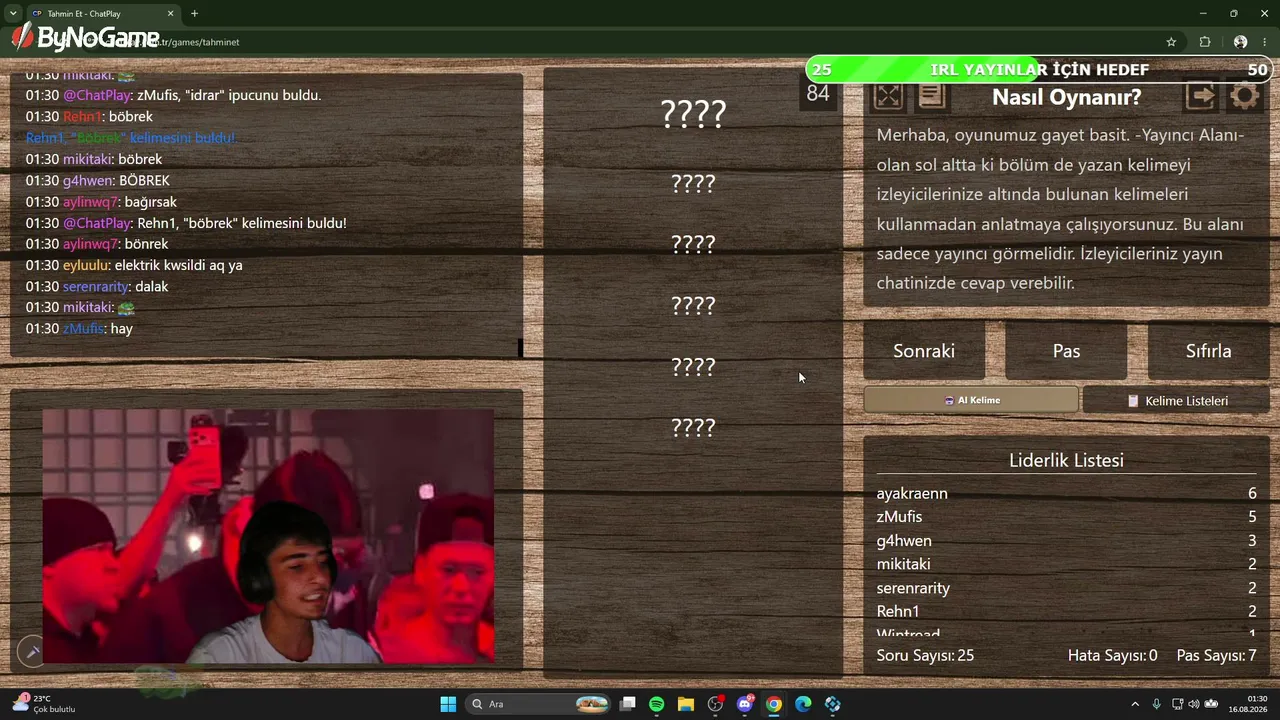Viewport: 1280px width, 720px height.
Task: Click zMufis 'hay' chat message
Action: (79, 328)
